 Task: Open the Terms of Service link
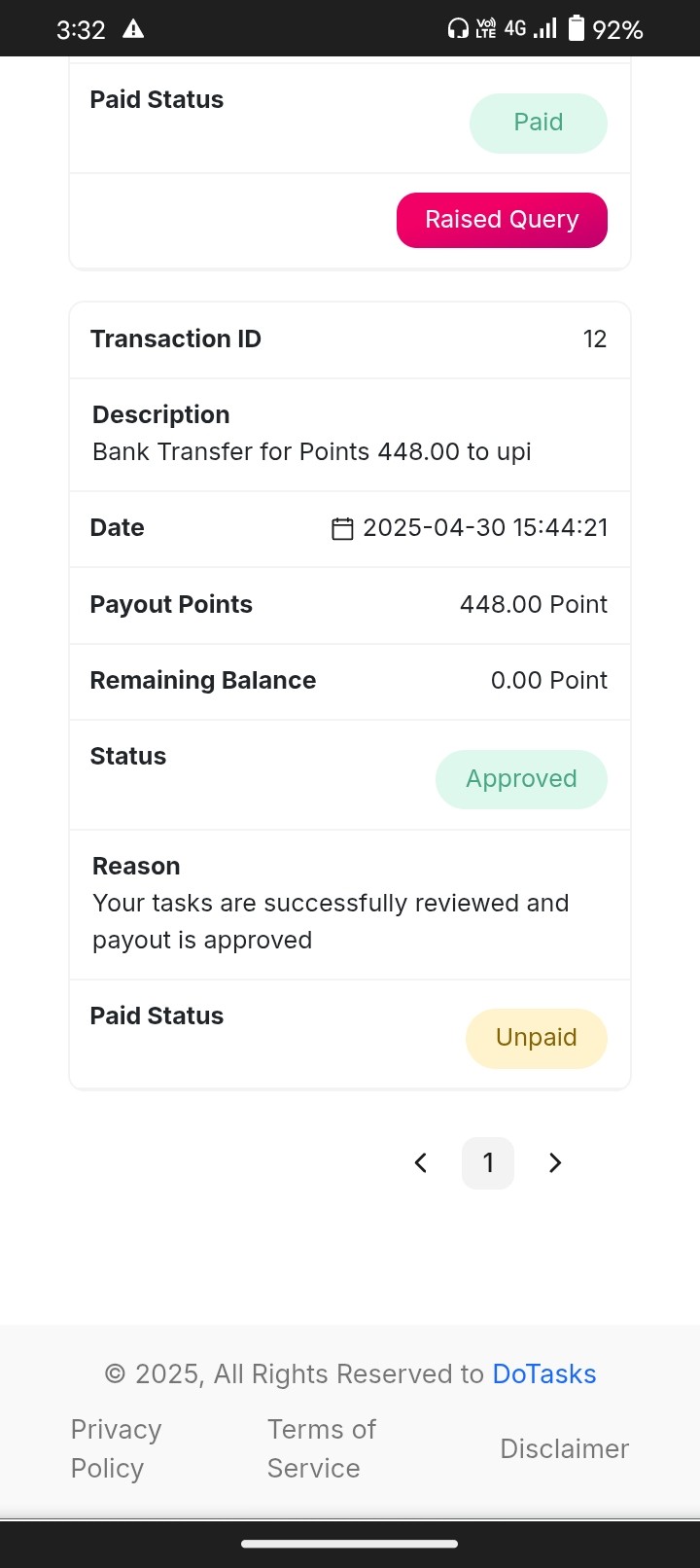tap(322, 1448)
